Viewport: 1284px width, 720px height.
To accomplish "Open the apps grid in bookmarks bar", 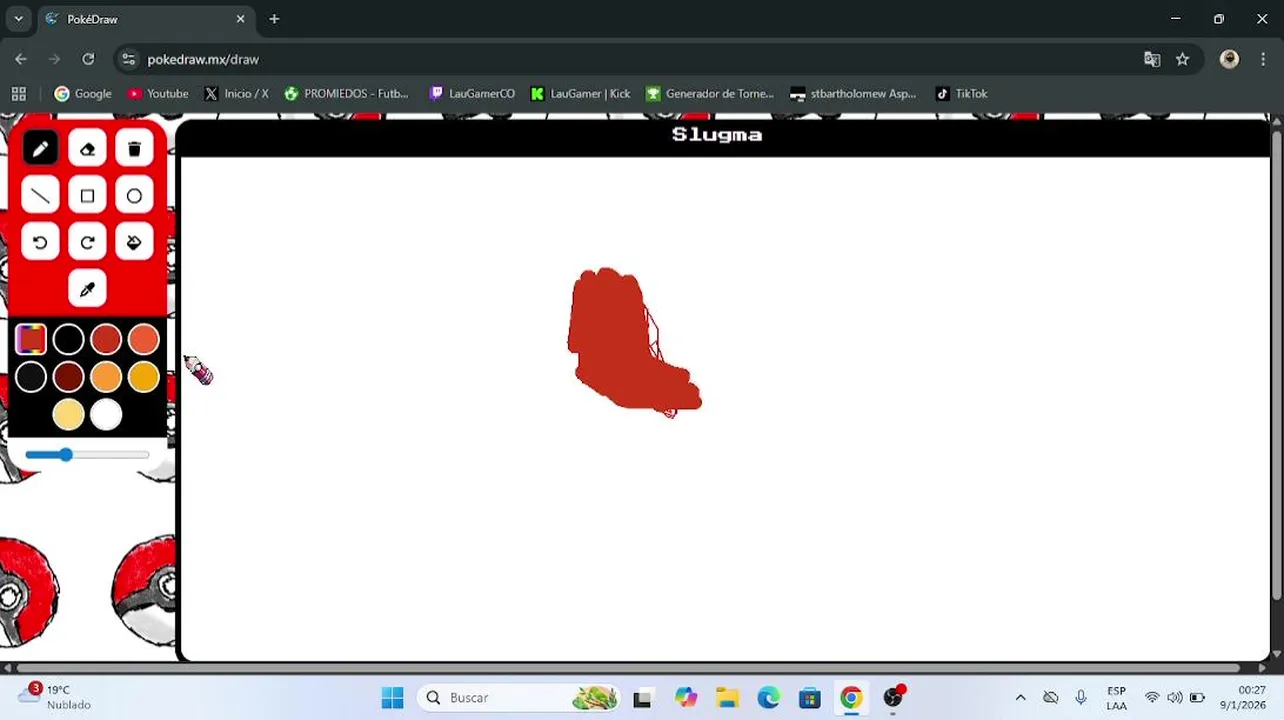I will [x=18, y=94].
